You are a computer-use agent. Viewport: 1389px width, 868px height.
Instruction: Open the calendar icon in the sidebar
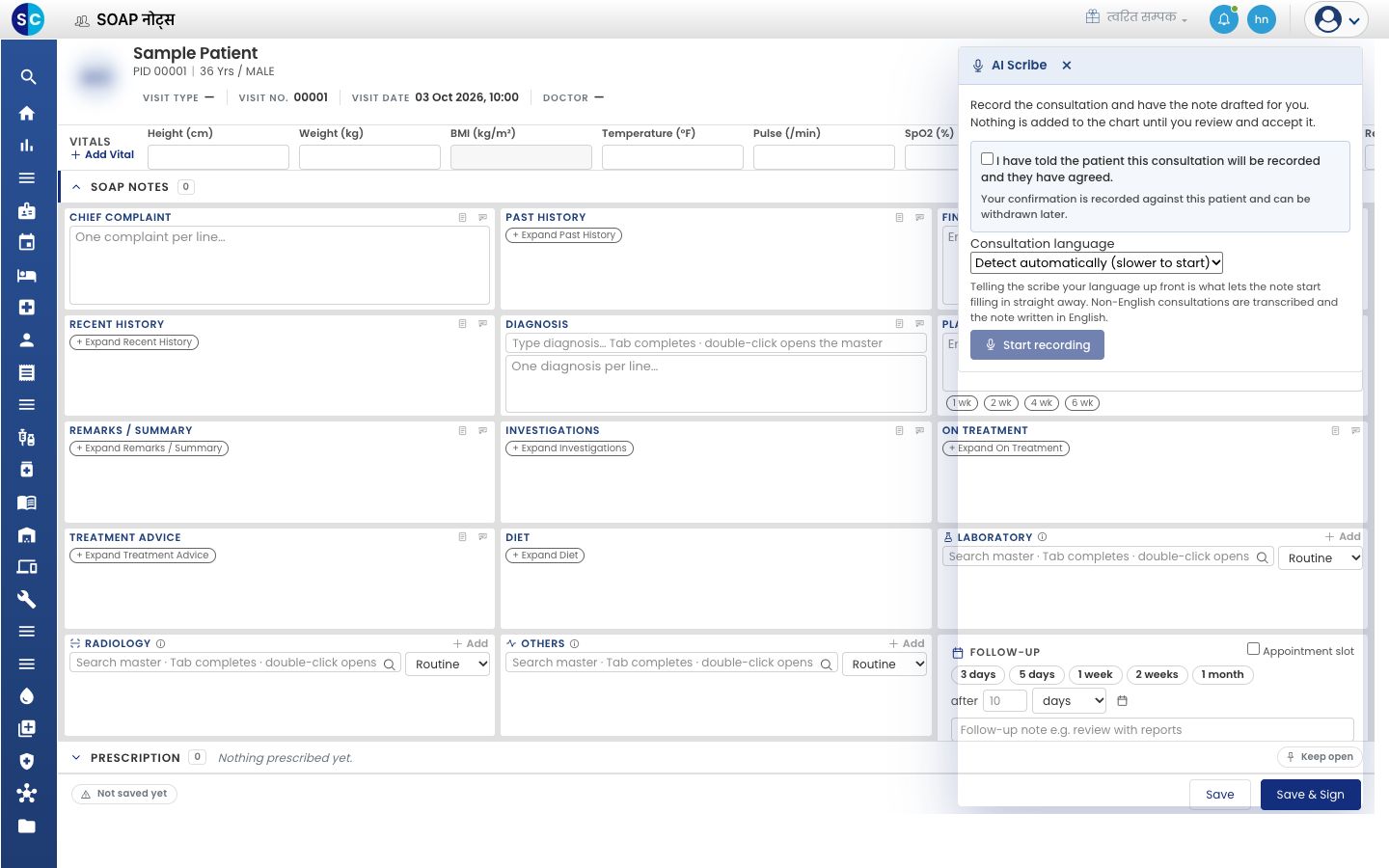coord(27,242)
